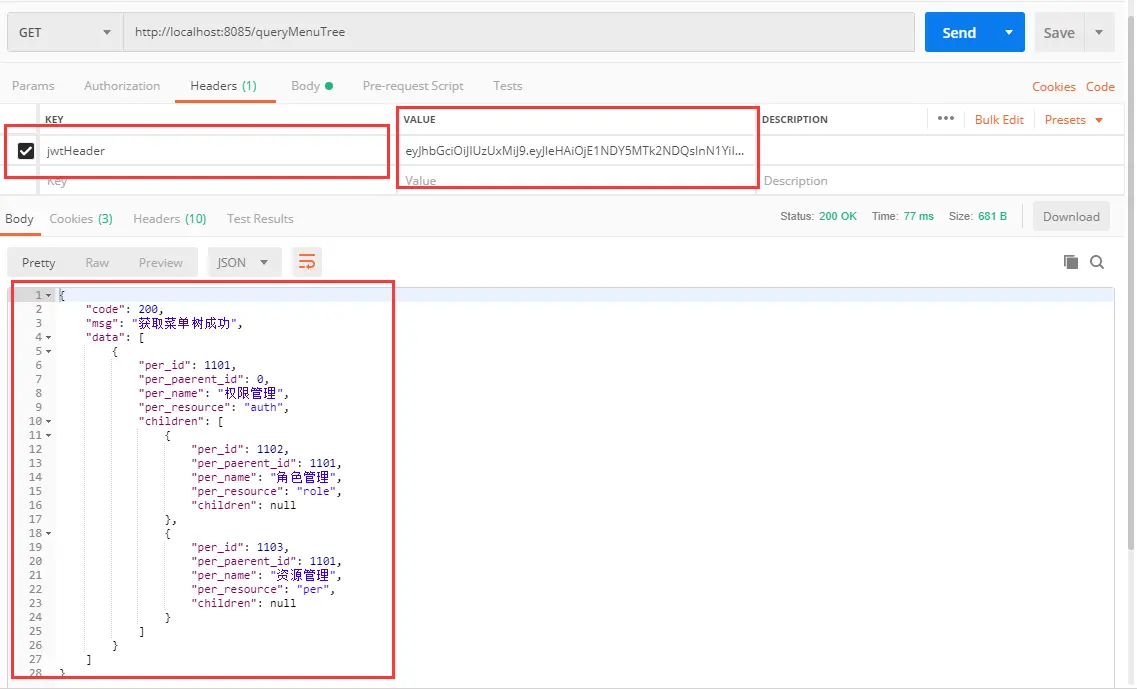Select the response Body tab
The width and height of the screenshot is (1137, 689).
[x=20, y=218]
